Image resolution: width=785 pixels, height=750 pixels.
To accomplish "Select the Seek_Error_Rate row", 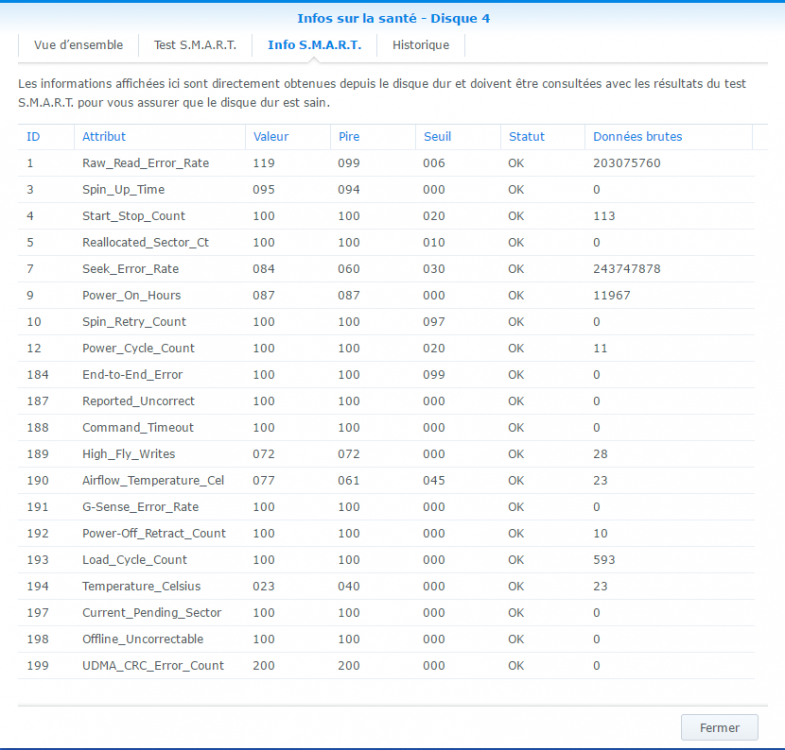I will coord(130,269).
